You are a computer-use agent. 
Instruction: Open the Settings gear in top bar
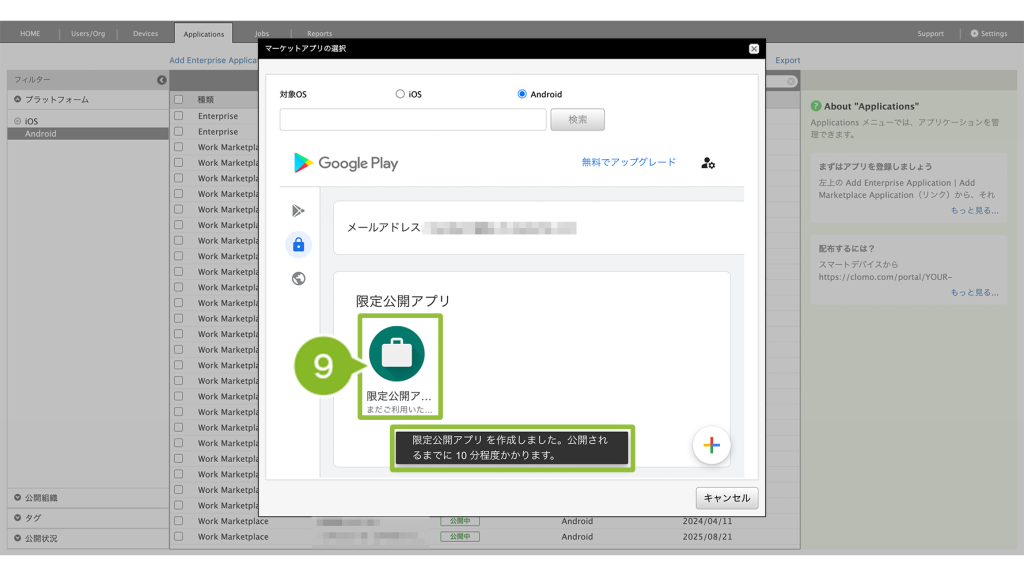click(x=988, y=33)
